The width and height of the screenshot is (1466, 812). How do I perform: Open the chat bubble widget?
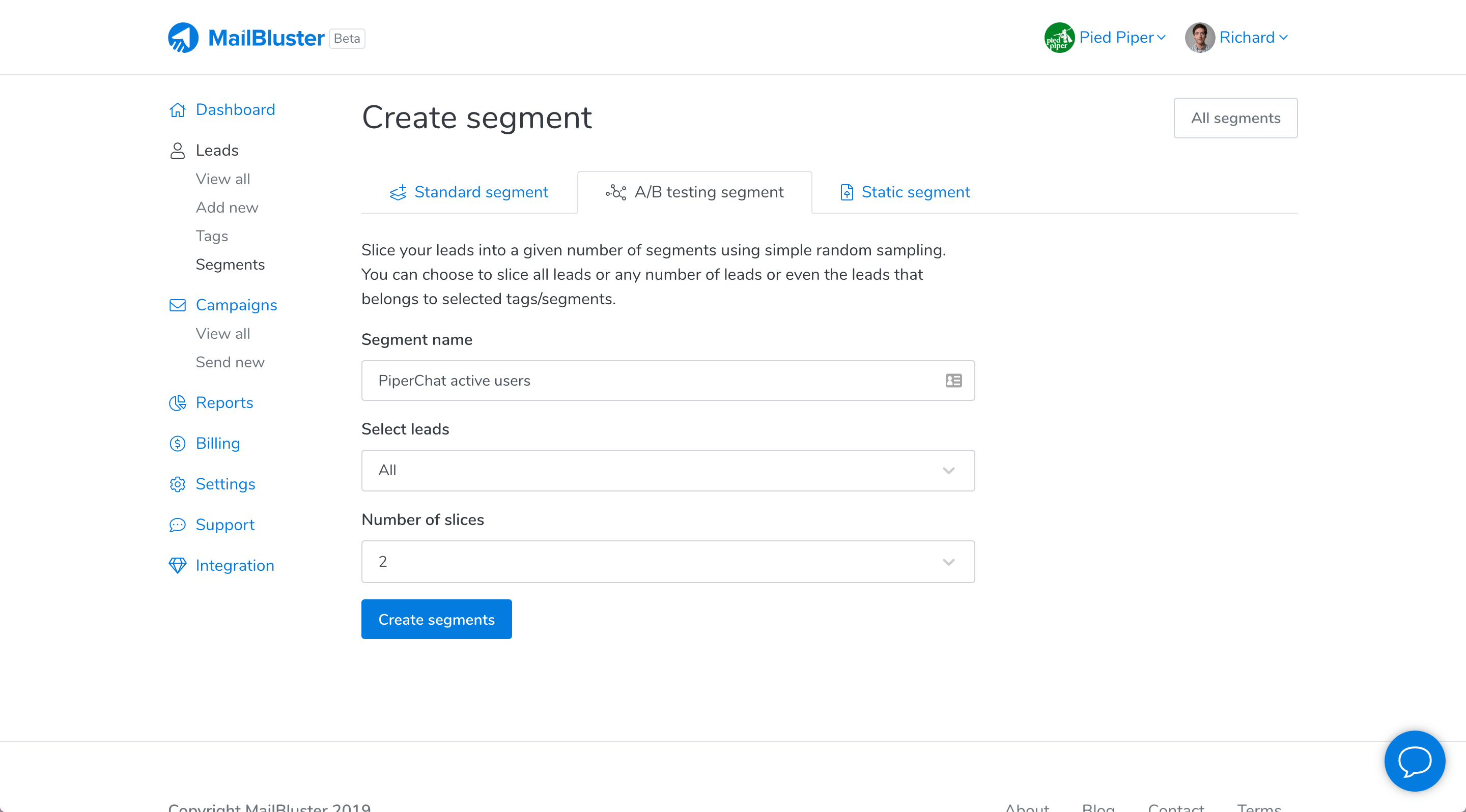point(1414,760)
